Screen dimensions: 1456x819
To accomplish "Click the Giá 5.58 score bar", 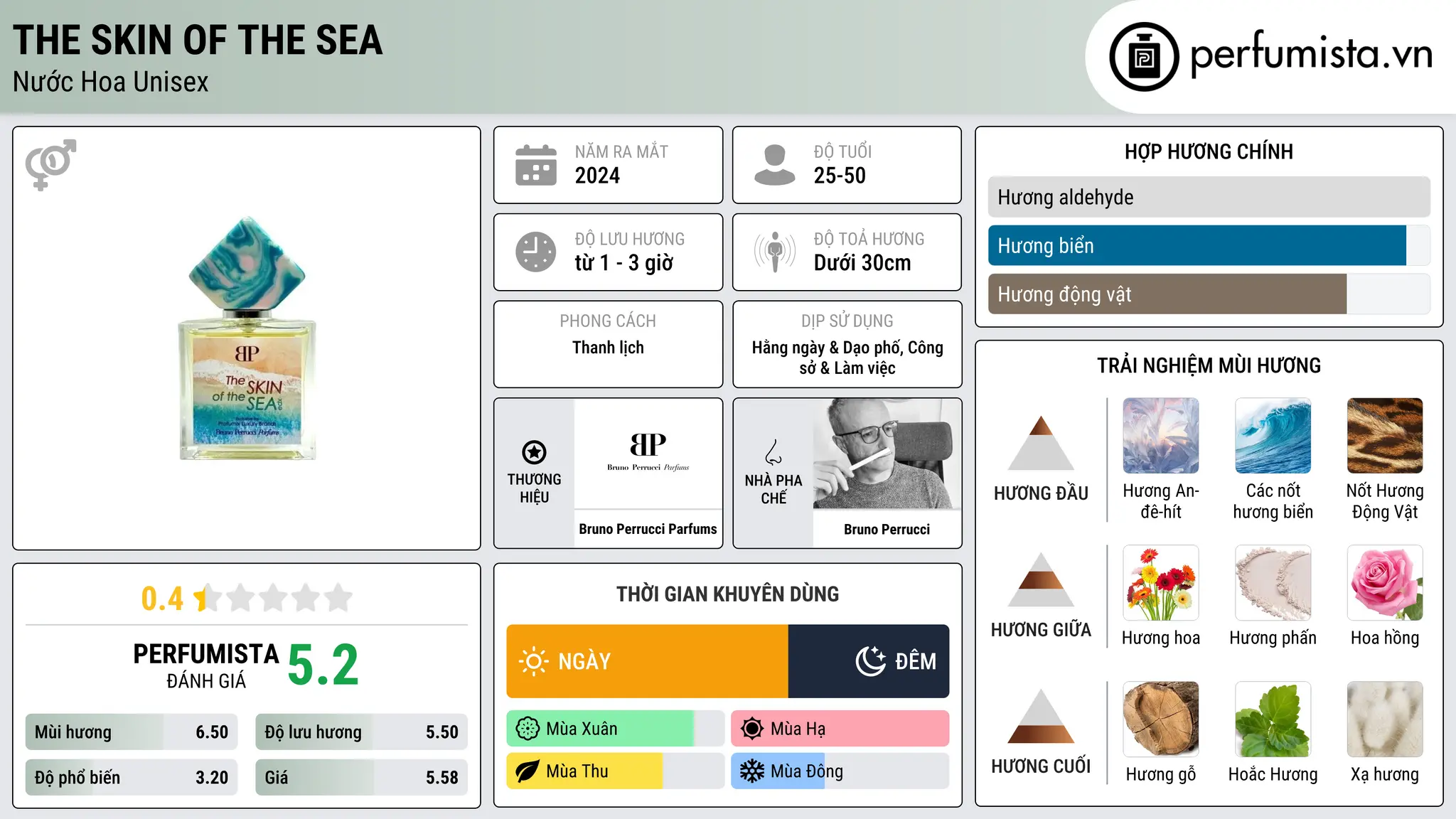I will [362, 777].
